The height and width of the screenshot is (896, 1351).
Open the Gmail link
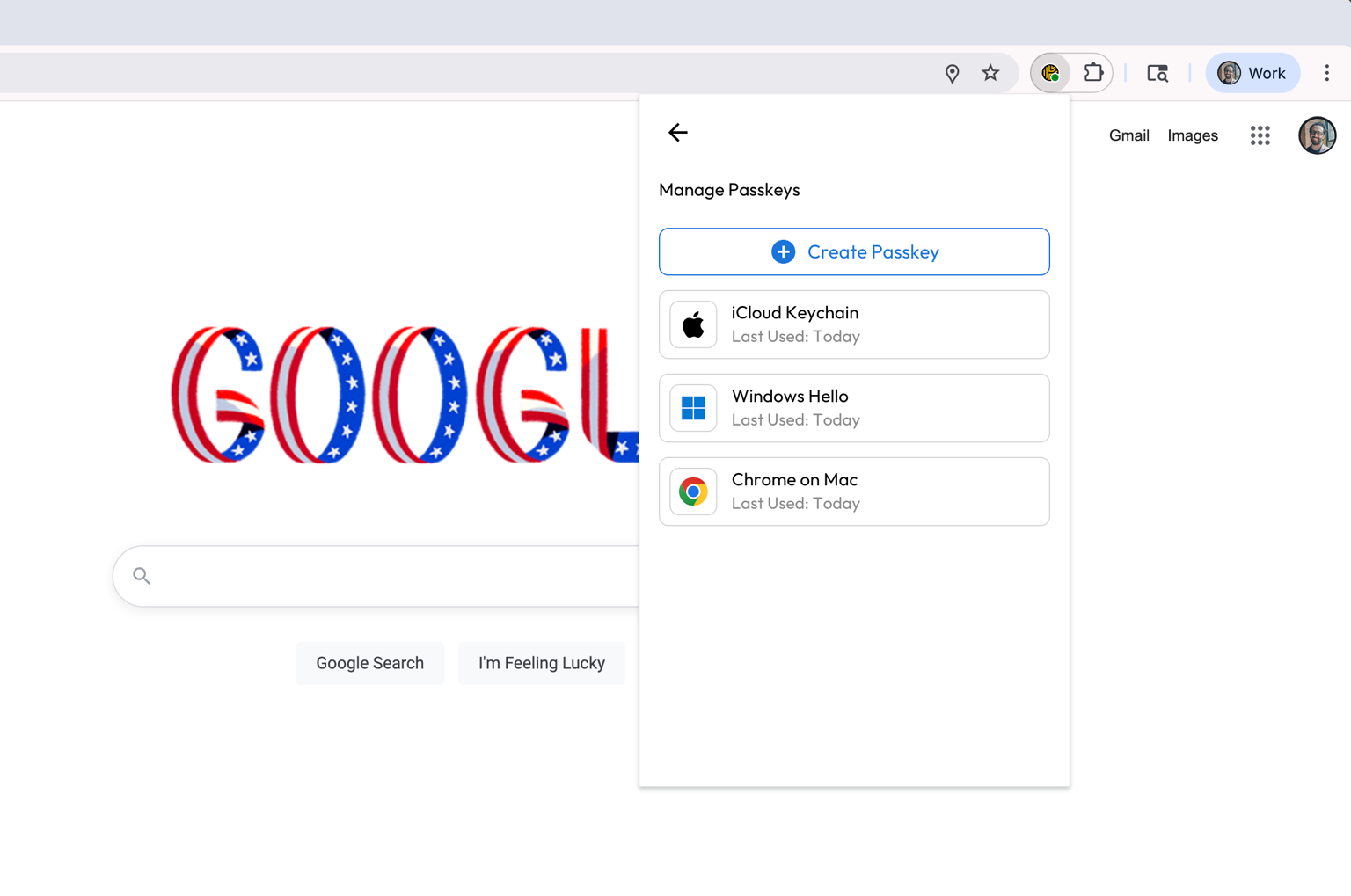[x=1128, y=135]
